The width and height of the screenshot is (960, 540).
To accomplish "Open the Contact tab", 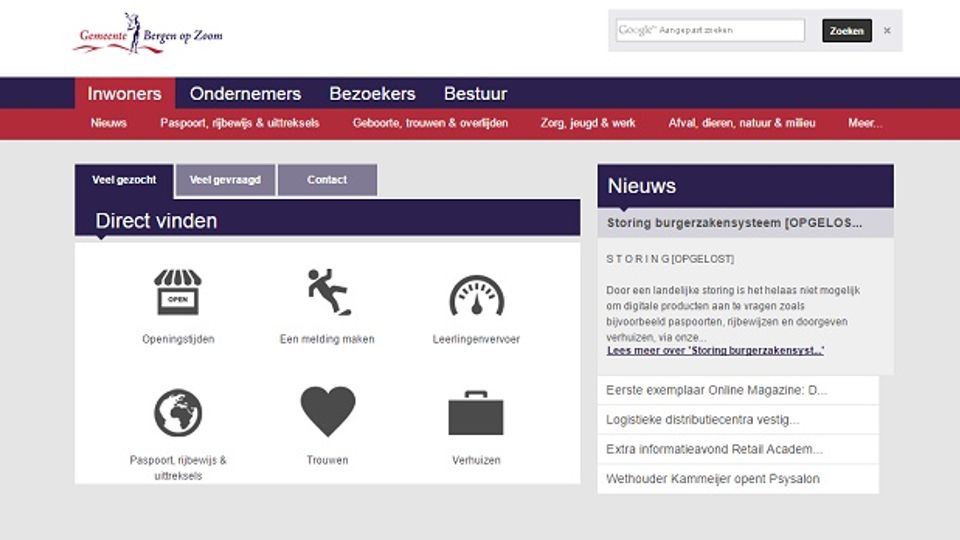I will (x=327, y=180).
